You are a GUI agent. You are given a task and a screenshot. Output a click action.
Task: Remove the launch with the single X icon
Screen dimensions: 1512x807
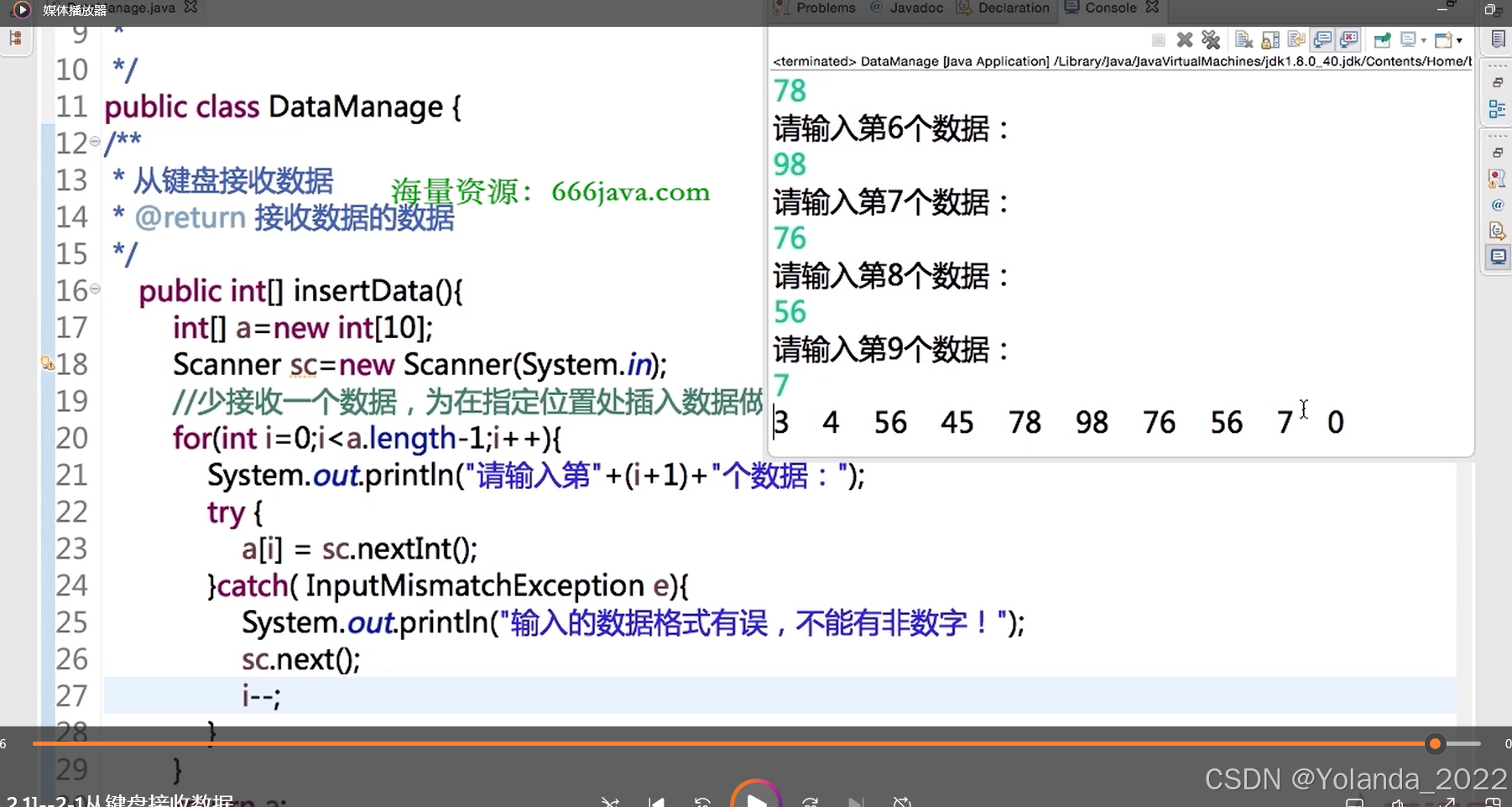point(1185,39)
